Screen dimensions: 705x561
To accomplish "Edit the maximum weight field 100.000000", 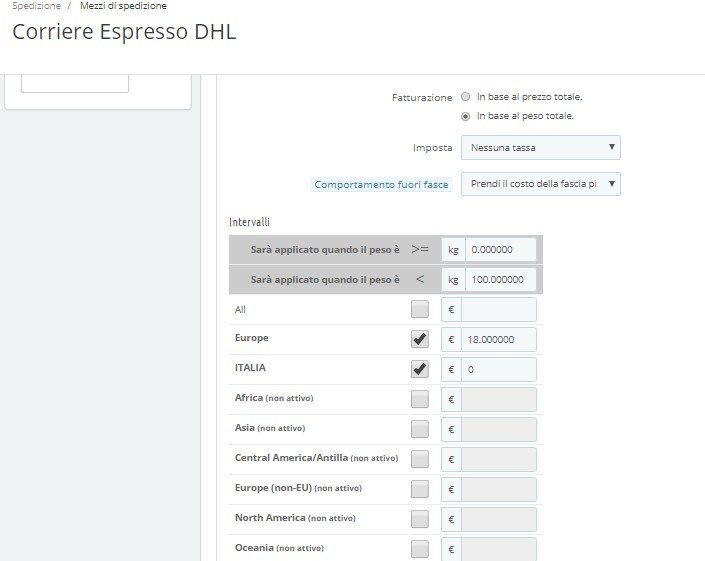I will pos(500,280).
